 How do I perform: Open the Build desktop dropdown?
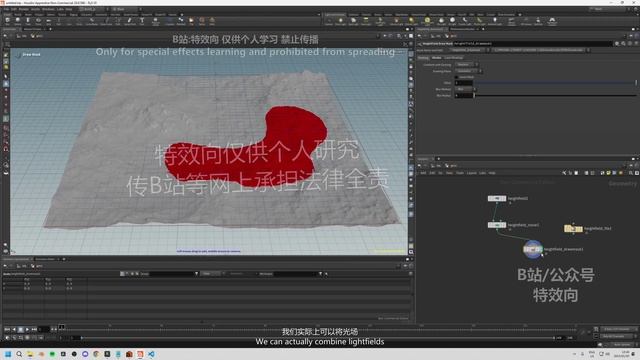click(x=94, y=9)
